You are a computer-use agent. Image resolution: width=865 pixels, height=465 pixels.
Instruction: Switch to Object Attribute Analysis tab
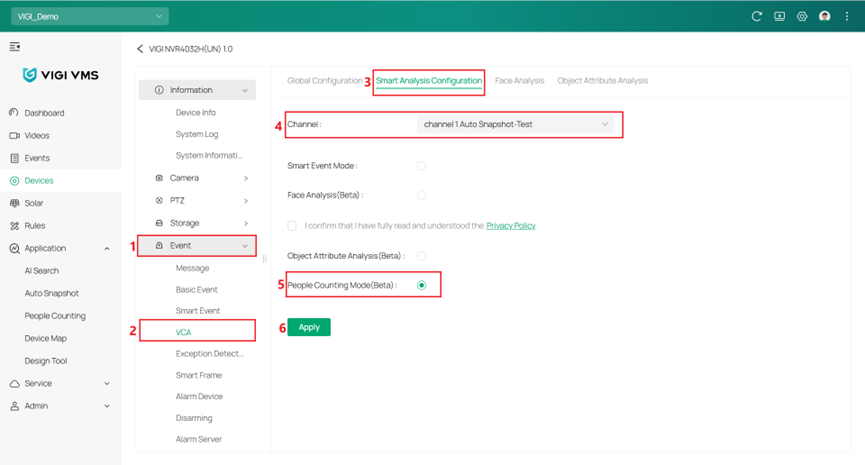[602, 81]
